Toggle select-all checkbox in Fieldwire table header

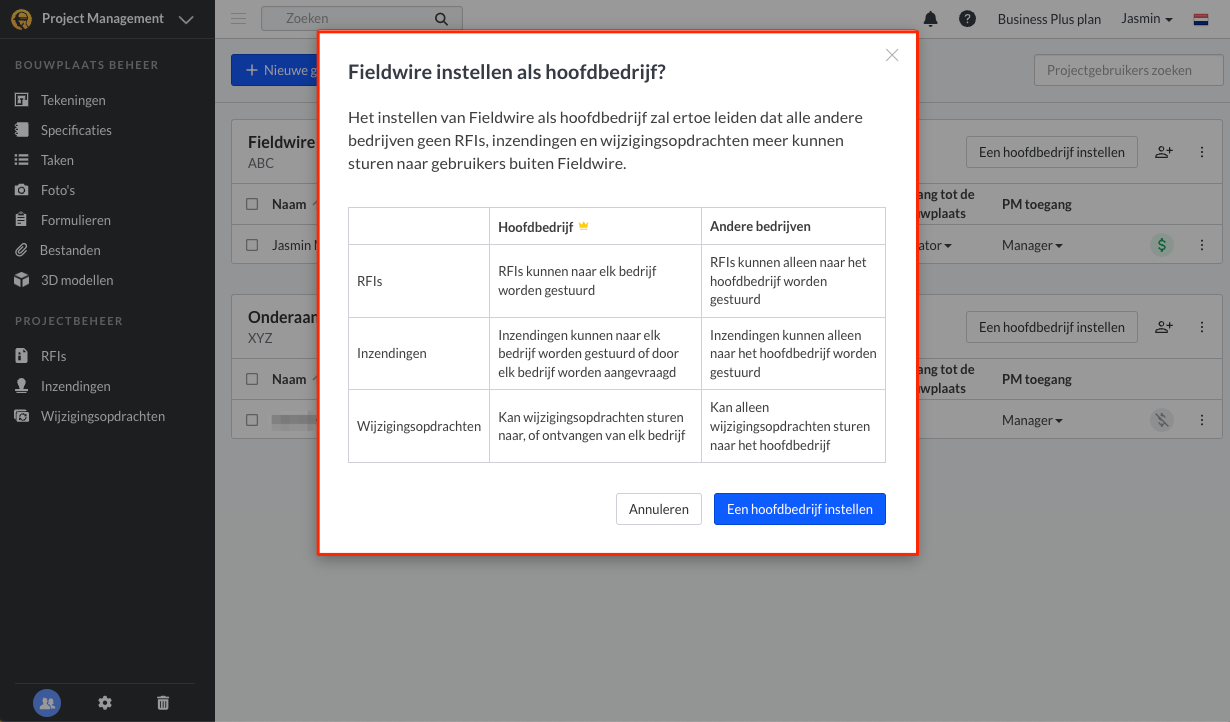[252, 204]
